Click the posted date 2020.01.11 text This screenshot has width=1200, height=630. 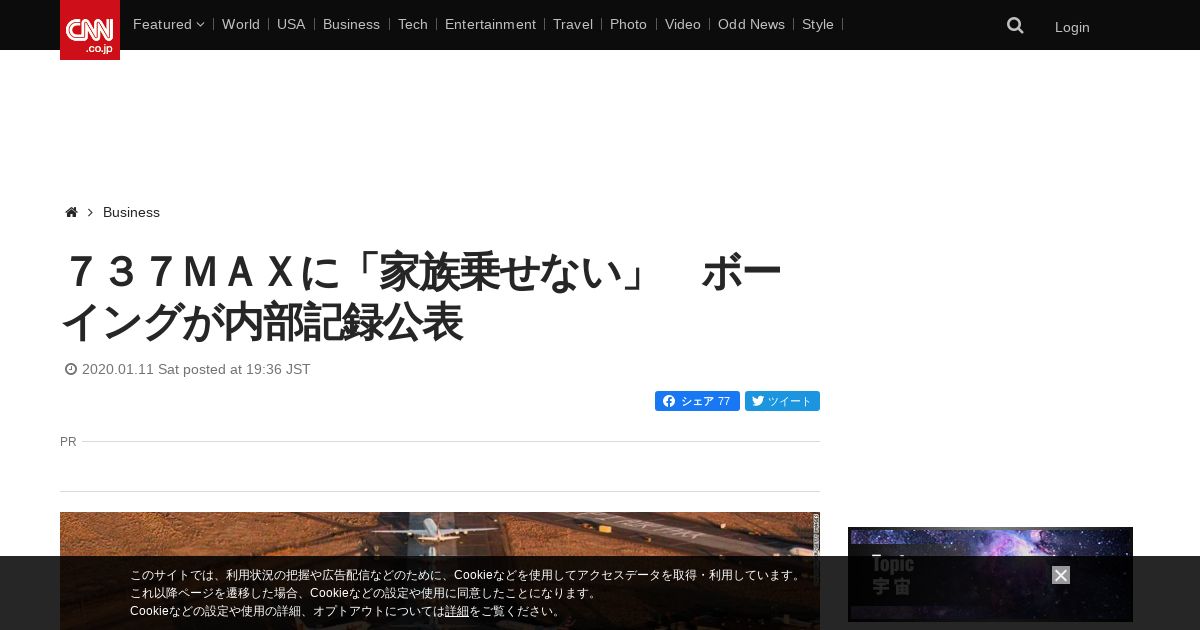(x=196, y=369)
